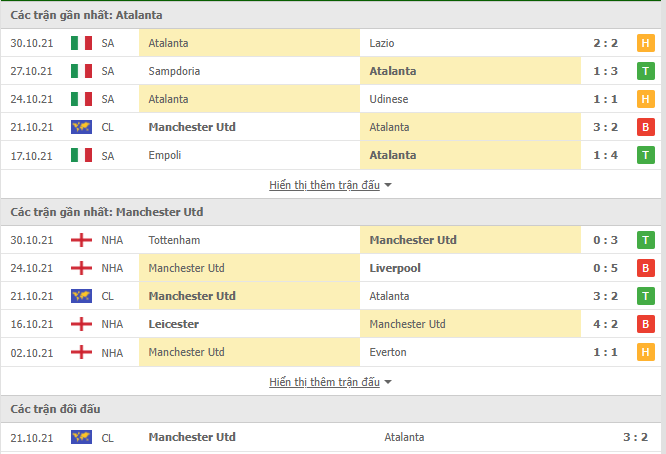Click the Champions League icon in head-to-head section
Viewport: 666px width, 454px height.
click(x=81, y=437)
